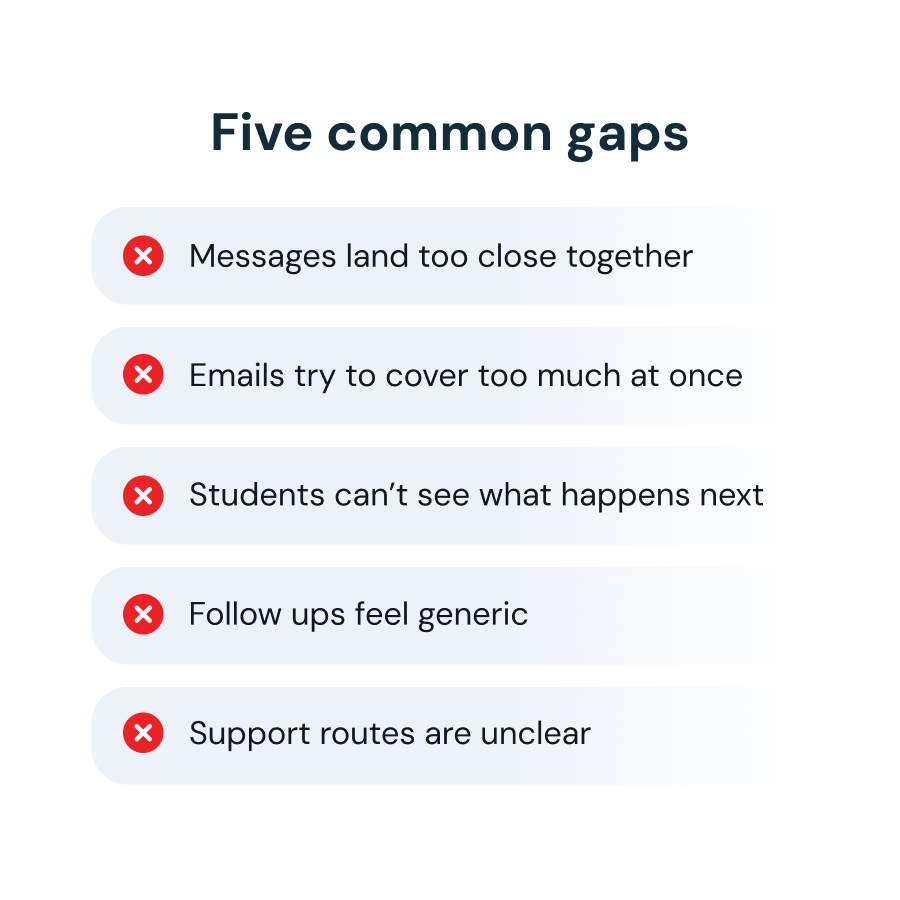Image resolution: width=900 pixels, height=900 pixels.
Task: Click empty space right of "Follow ups feel generic"
Action: coord(660,615)
